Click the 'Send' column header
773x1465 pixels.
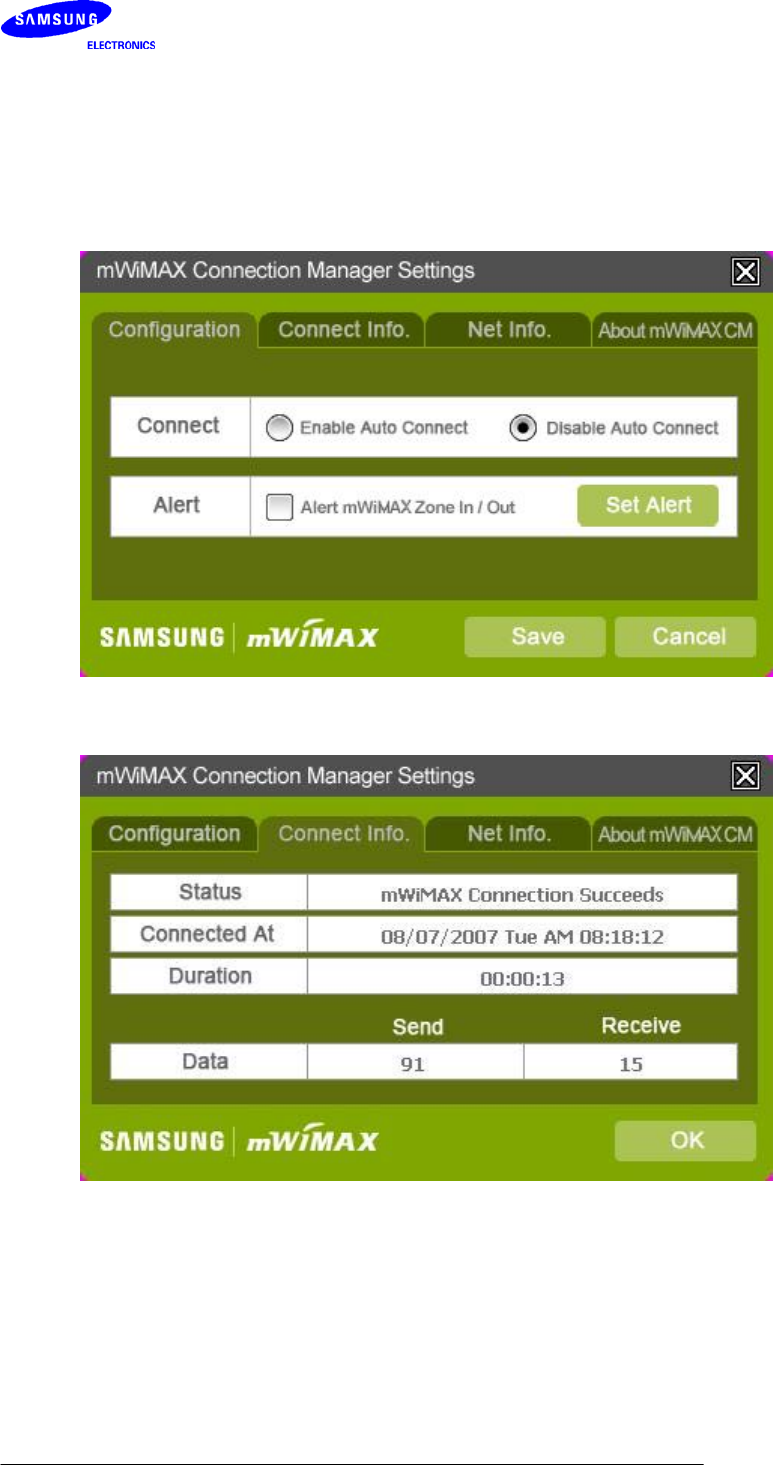pyautogui.click(x=417, y=1027)
